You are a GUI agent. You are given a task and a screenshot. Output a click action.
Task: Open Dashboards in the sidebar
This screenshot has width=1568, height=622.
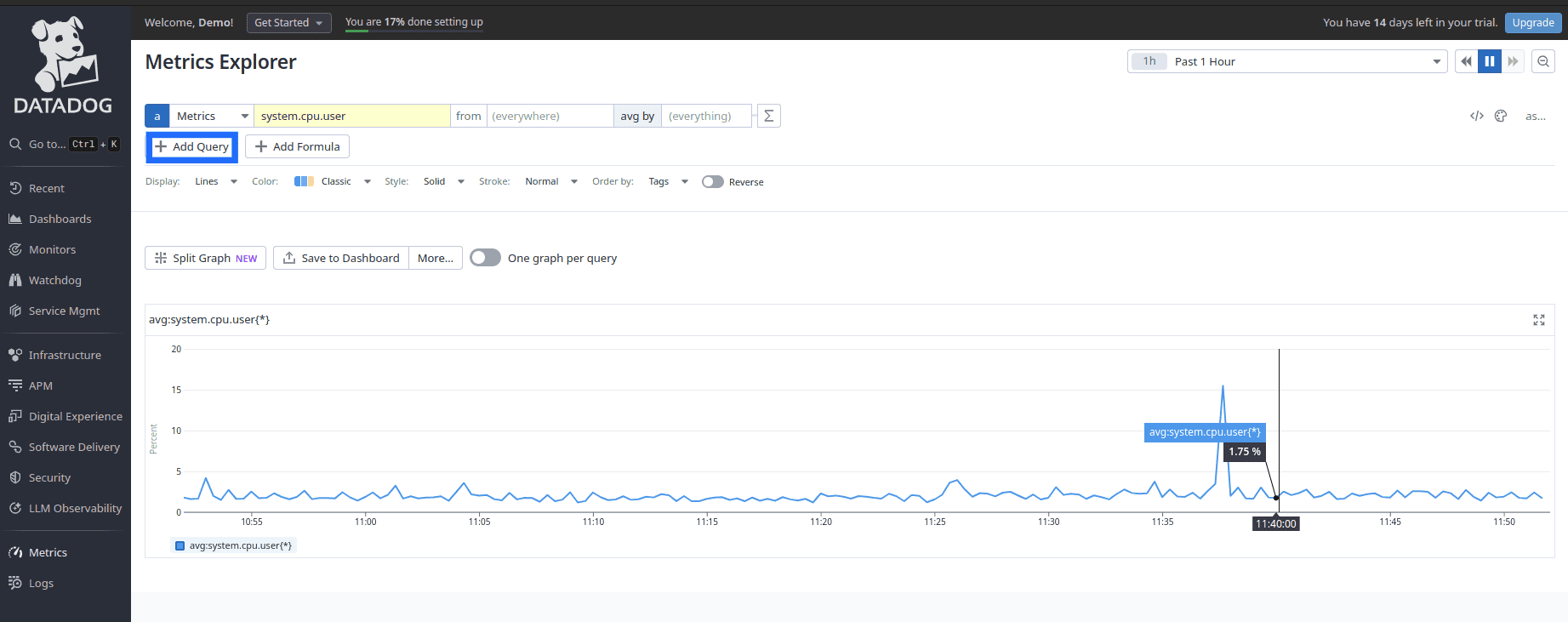pos(60,219)
